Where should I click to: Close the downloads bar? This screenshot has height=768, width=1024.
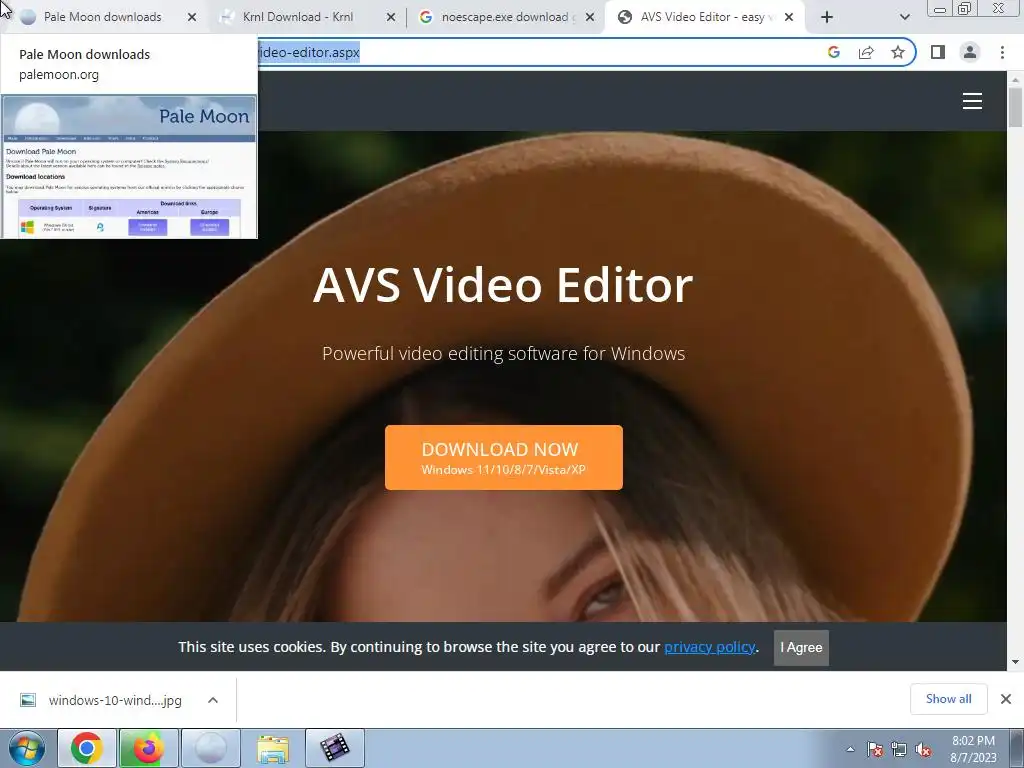click(1006, 699)
